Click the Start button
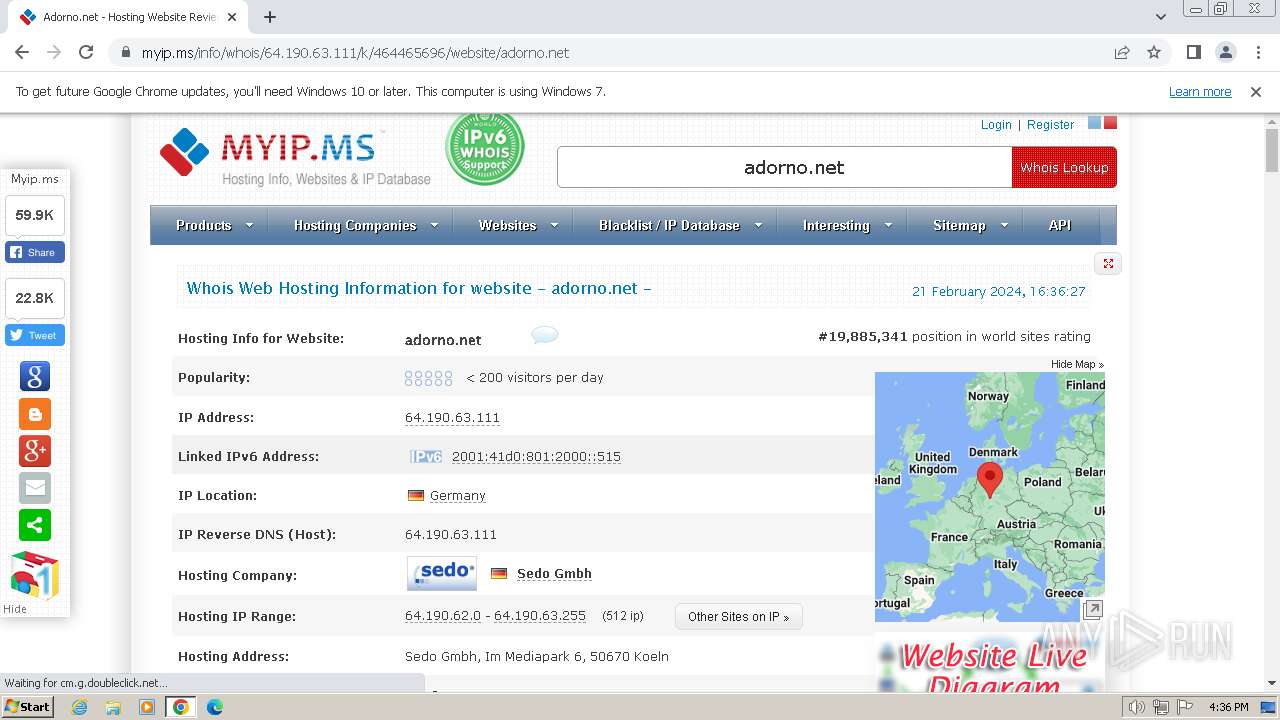The width and height of the screenshot is (1280, 720). coord(28,707)
